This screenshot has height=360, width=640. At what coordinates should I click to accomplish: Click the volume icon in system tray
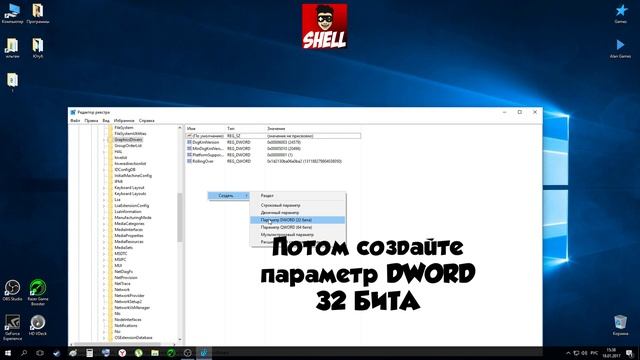click(584, 353)
